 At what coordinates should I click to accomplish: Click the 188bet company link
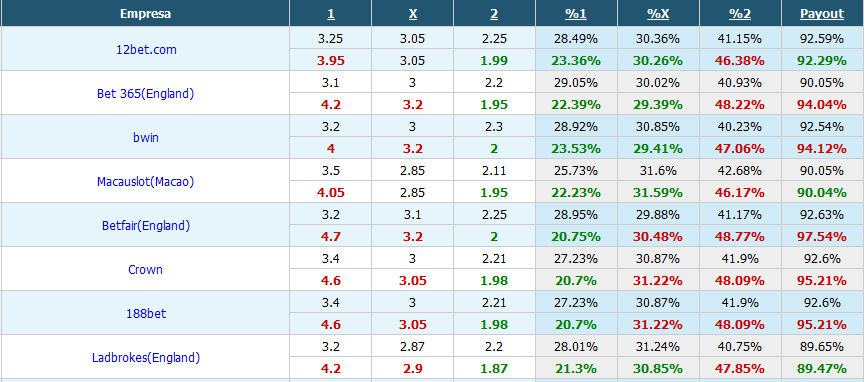pyautogui.click(x=146, y=314)
